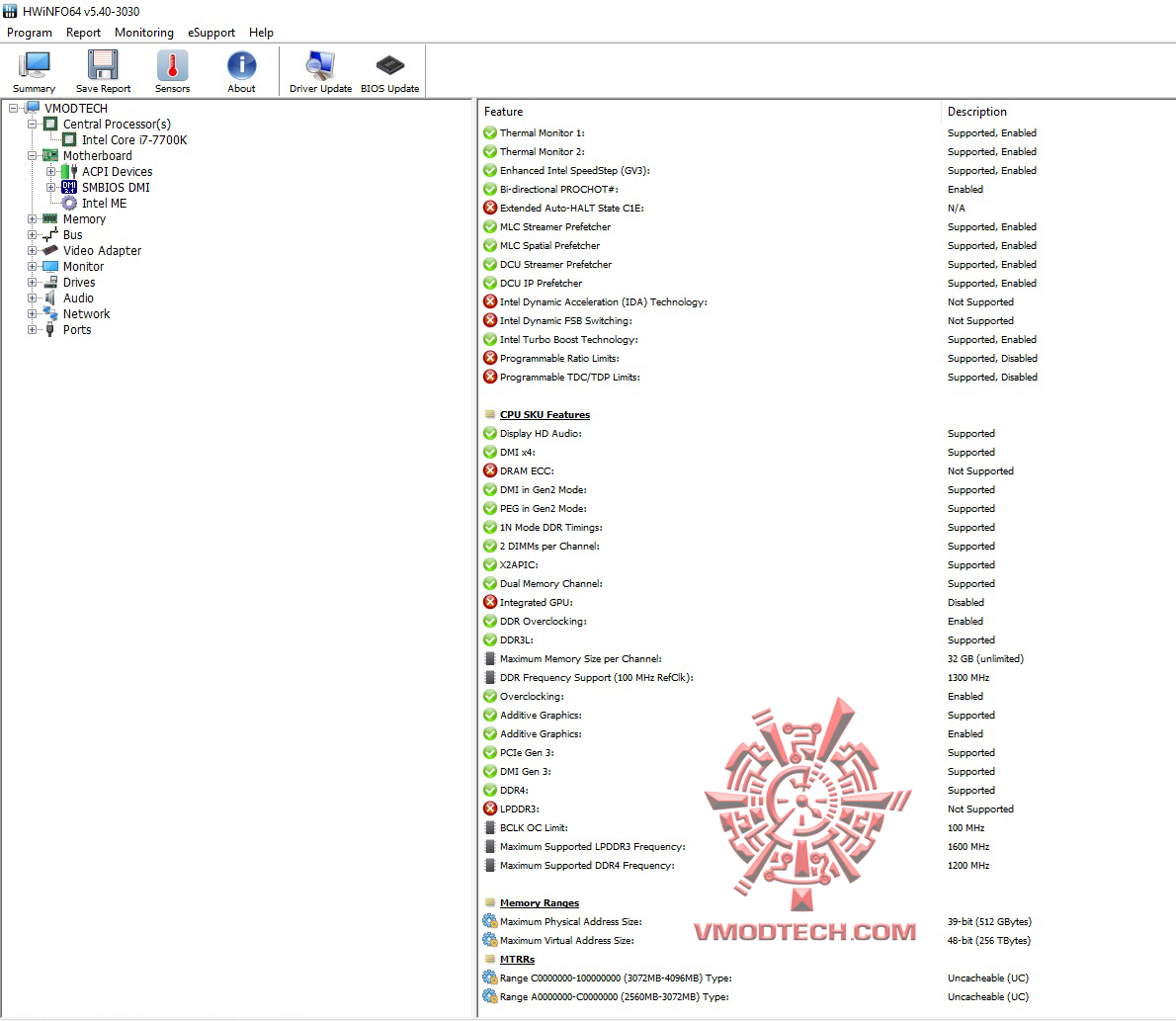Collapse the Central Processor(s) node
This screenshot has height=1021, width=1176.
(x=32, y=124)
